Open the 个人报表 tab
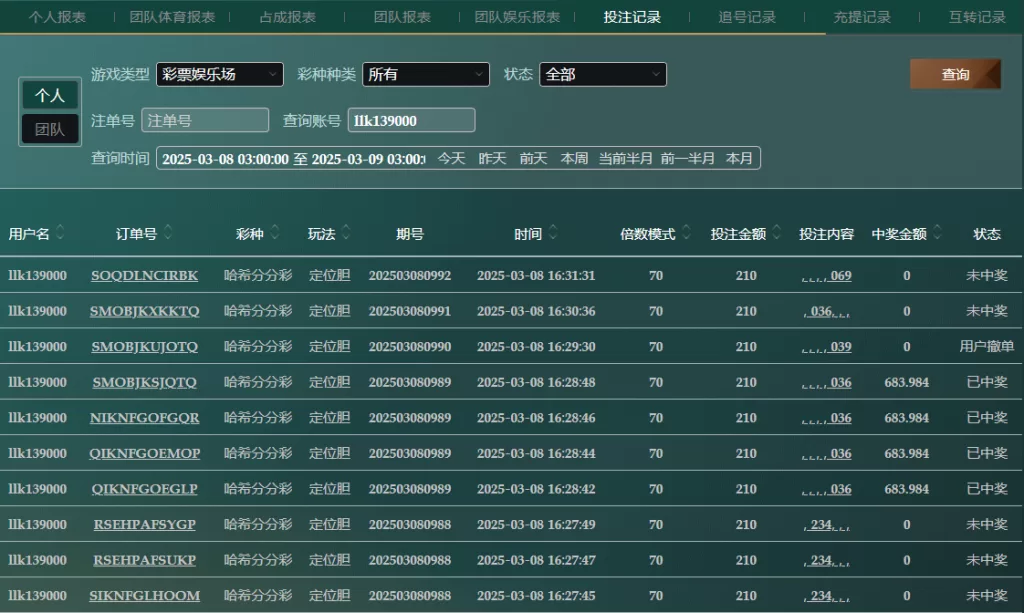1024x613 pixels. 57,17
